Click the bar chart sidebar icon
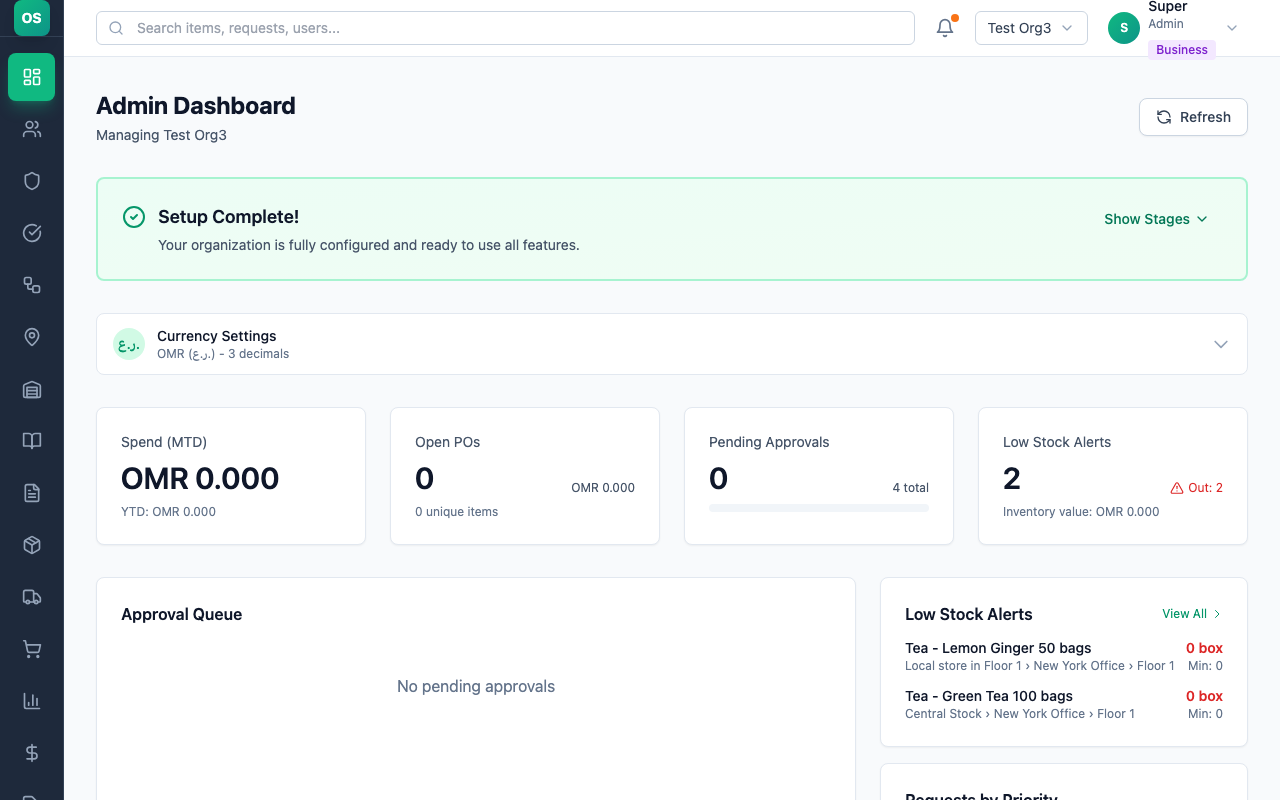The width and height of the screenshot is (1280, 800). [32, 701]
